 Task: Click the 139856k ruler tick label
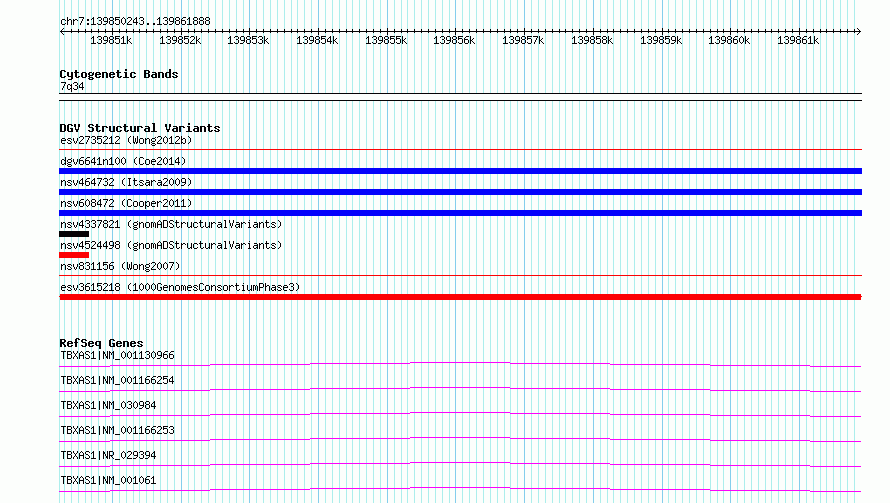pos(454,40)
